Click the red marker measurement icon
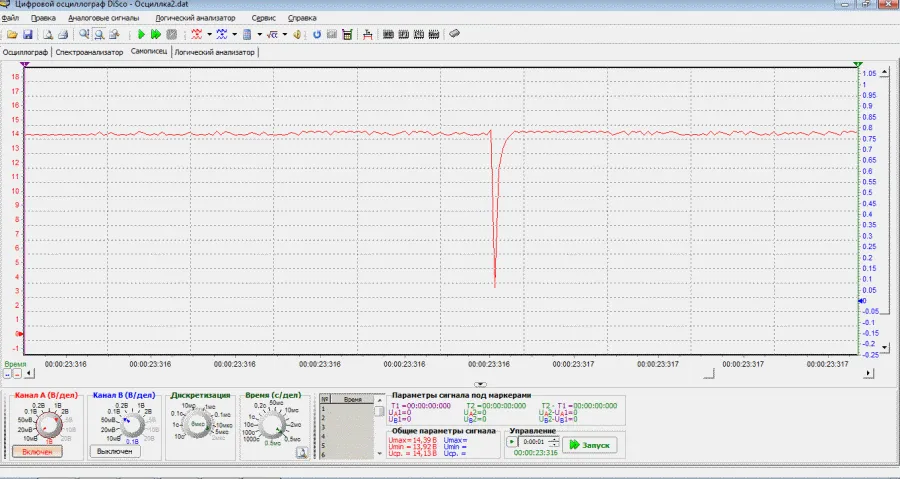 click(368, 34)
